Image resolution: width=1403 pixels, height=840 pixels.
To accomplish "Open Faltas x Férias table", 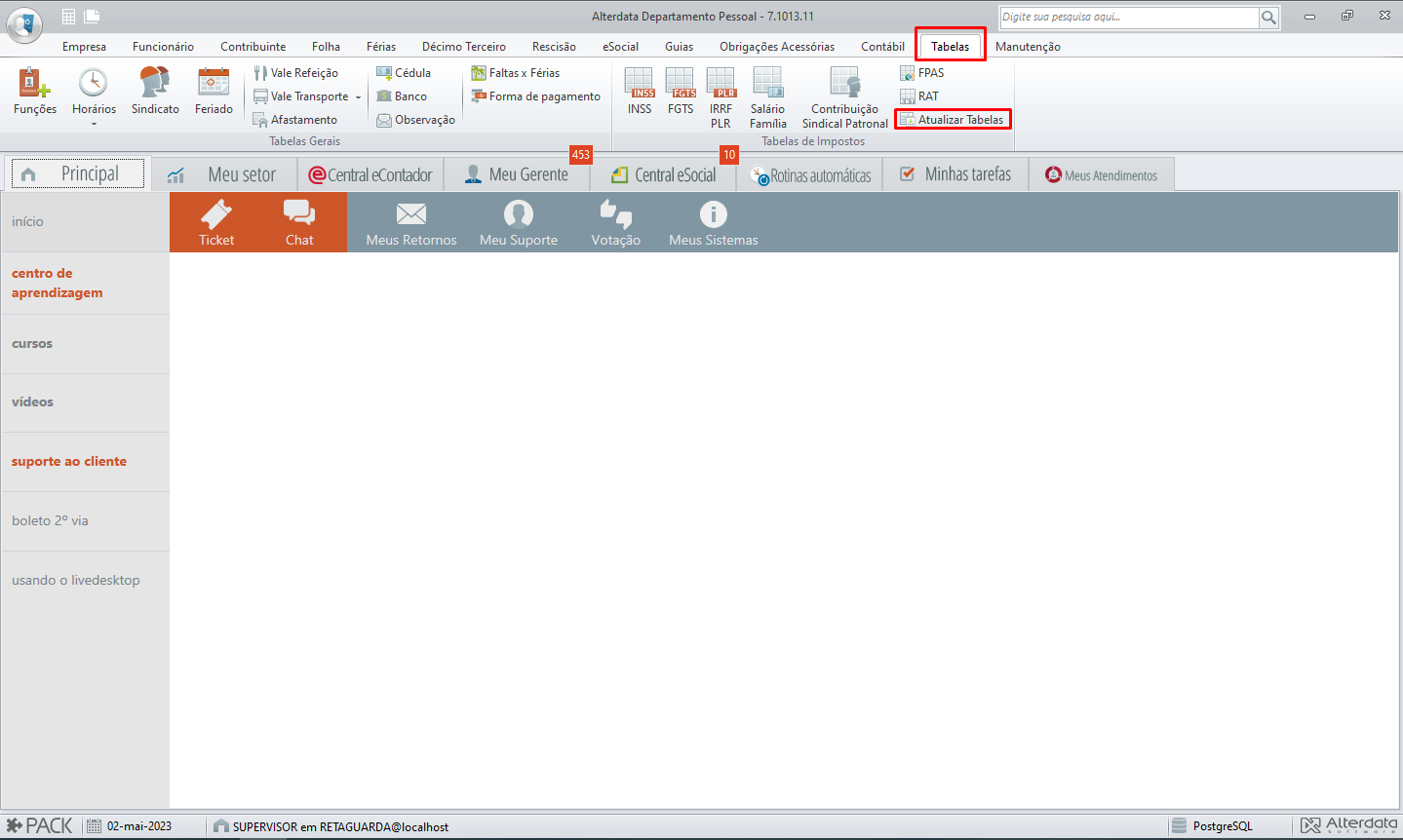I will [516, 73].
